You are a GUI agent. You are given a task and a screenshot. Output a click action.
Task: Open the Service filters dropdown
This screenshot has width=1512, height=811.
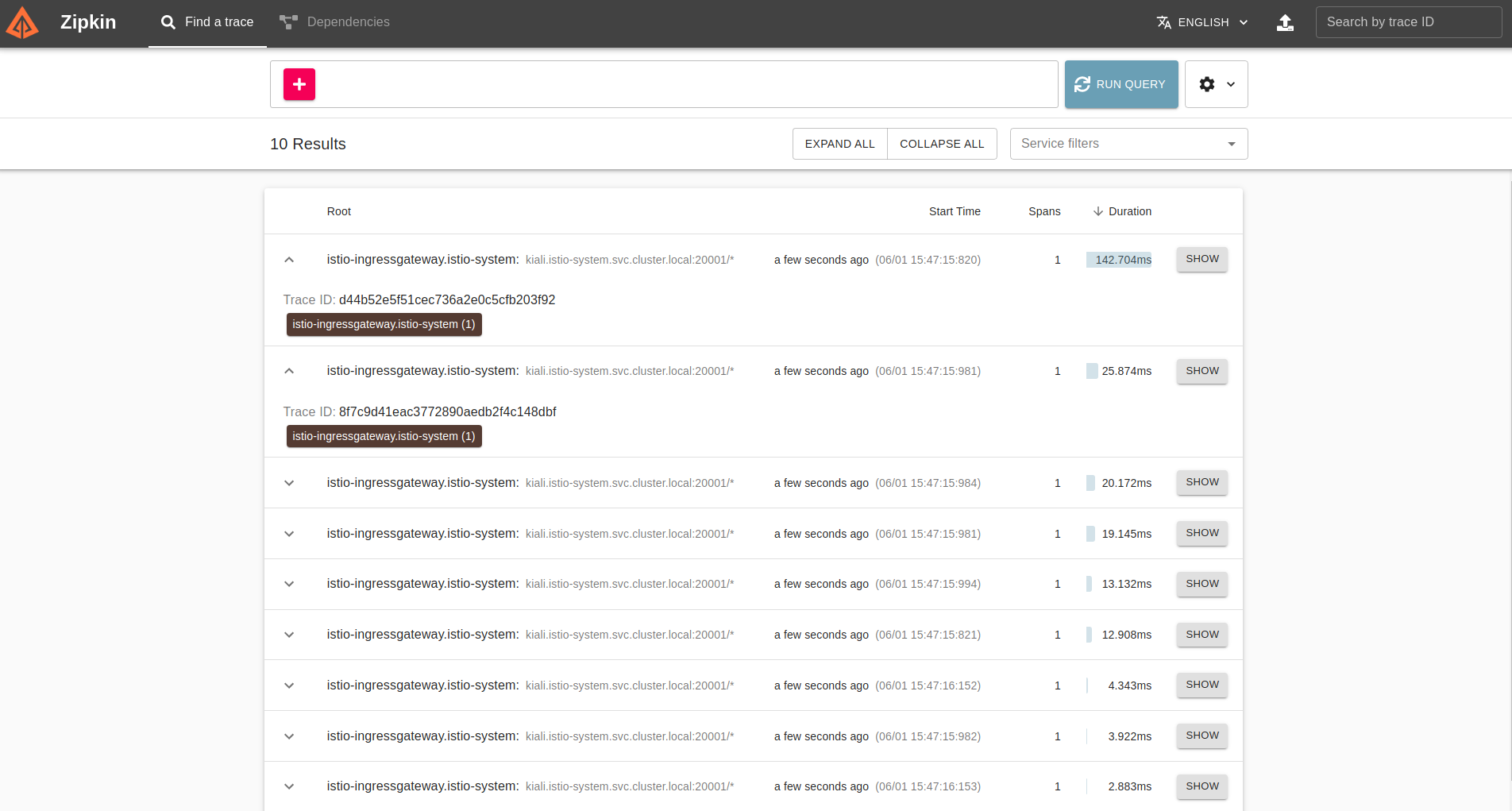pyautogui.click(x=1128, y=144)
